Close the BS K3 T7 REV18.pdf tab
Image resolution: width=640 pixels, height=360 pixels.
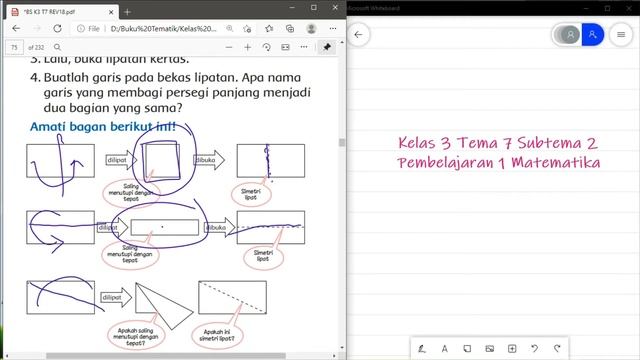pos(111,12)
